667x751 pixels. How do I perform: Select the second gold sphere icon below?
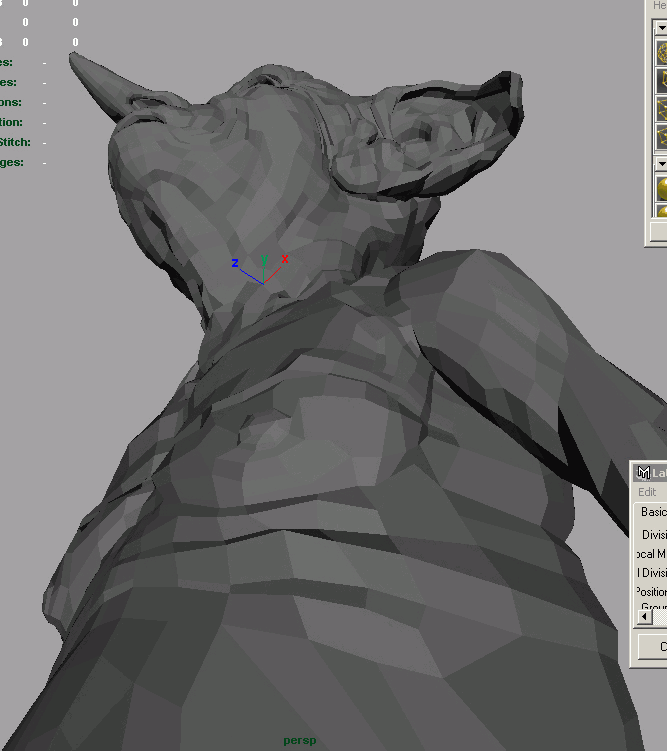click(x=662, y=212)
